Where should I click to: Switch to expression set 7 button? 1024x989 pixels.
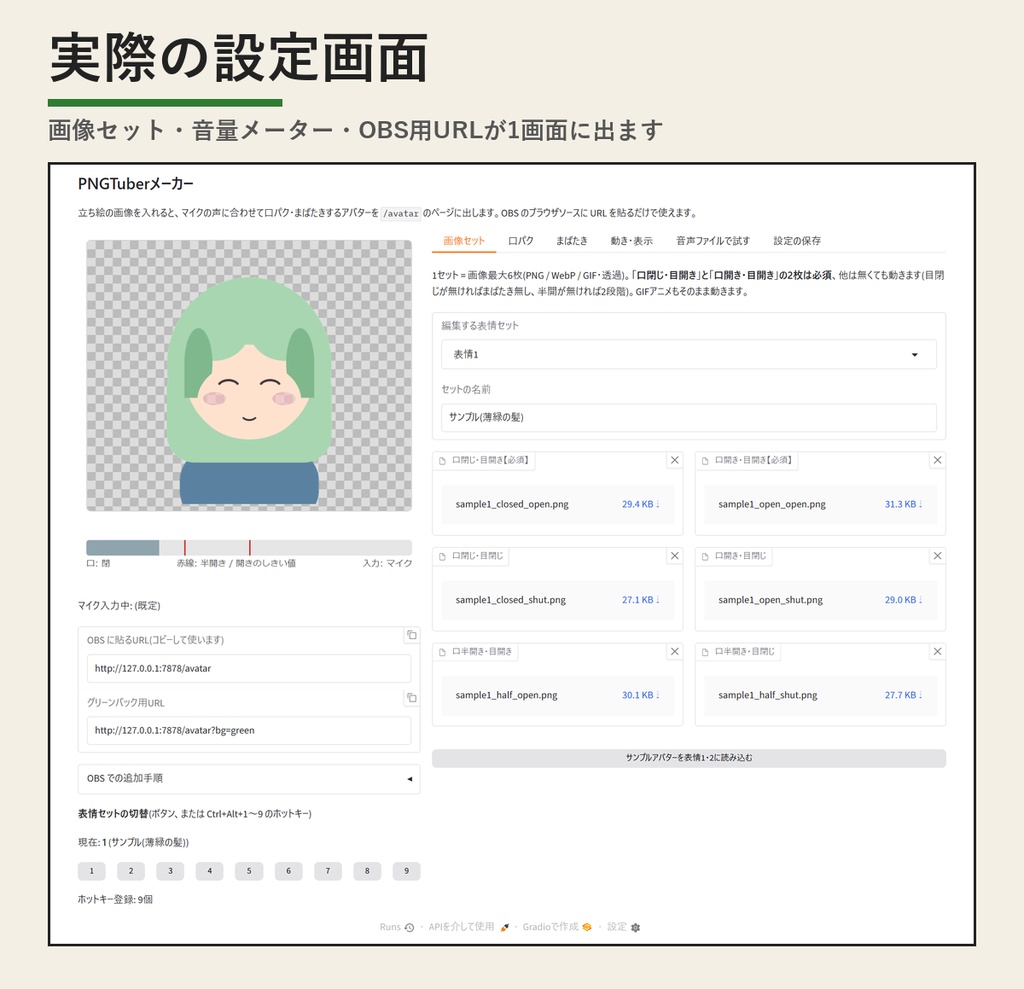pos(328,871)
